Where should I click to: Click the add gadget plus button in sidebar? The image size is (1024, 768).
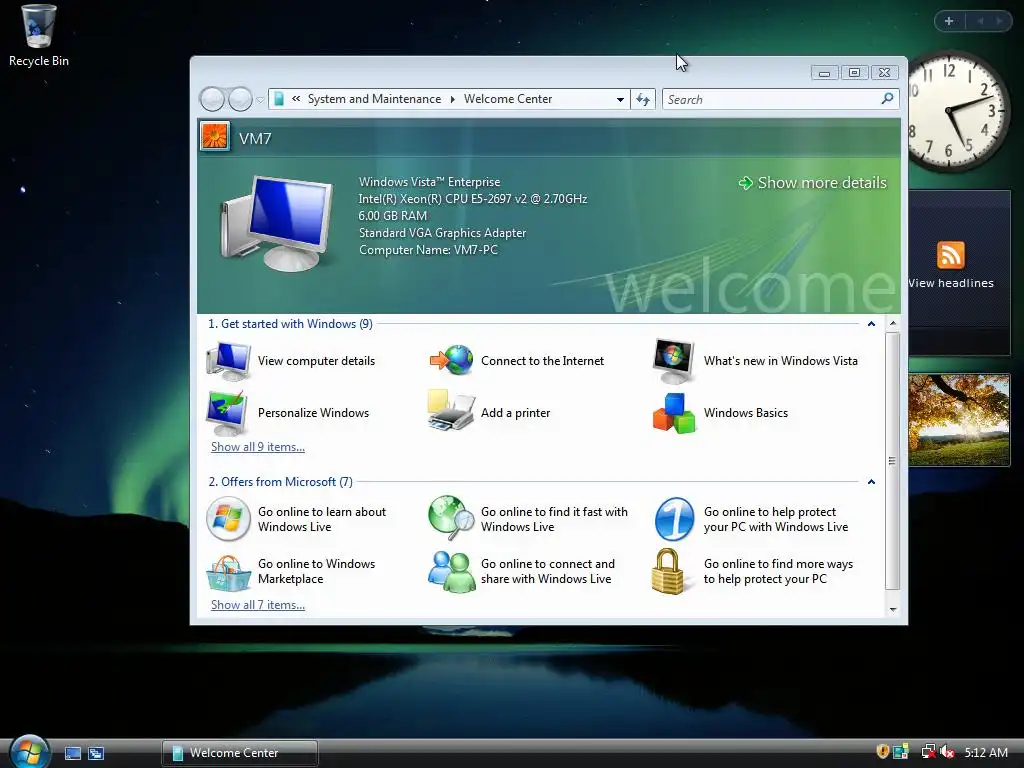coord(949,21)
